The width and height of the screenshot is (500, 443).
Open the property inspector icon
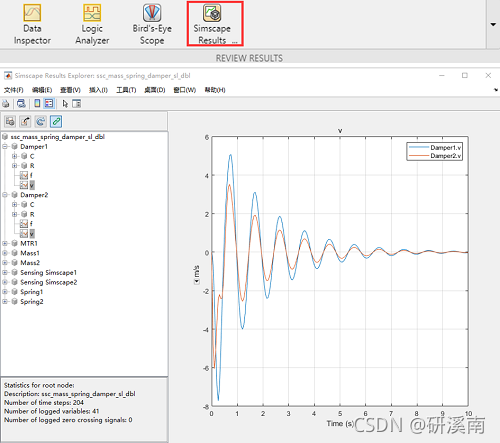click(77, 104)
